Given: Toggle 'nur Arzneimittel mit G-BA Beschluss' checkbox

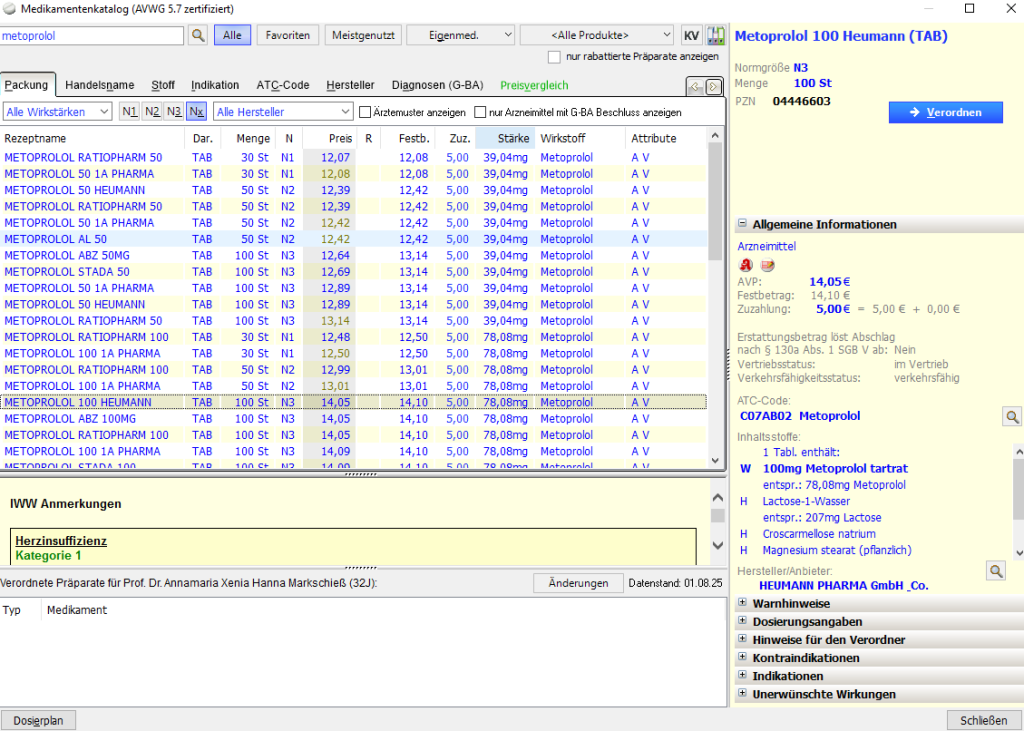Looking at the screenshot, I should [x=481, y=112].
